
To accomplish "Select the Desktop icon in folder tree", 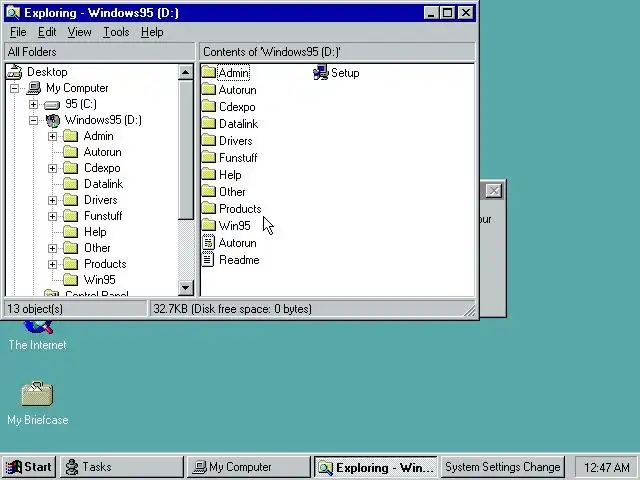I will [15, 72].
